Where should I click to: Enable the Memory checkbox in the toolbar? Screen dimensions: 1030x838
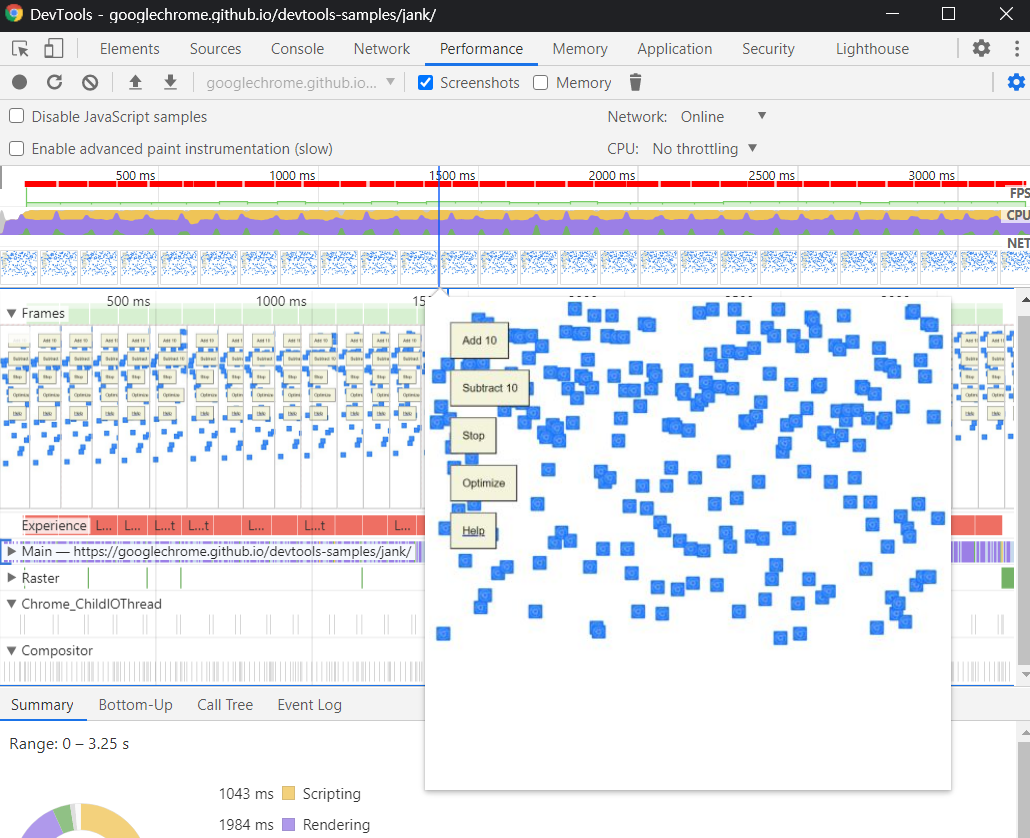tap(541, 83)
